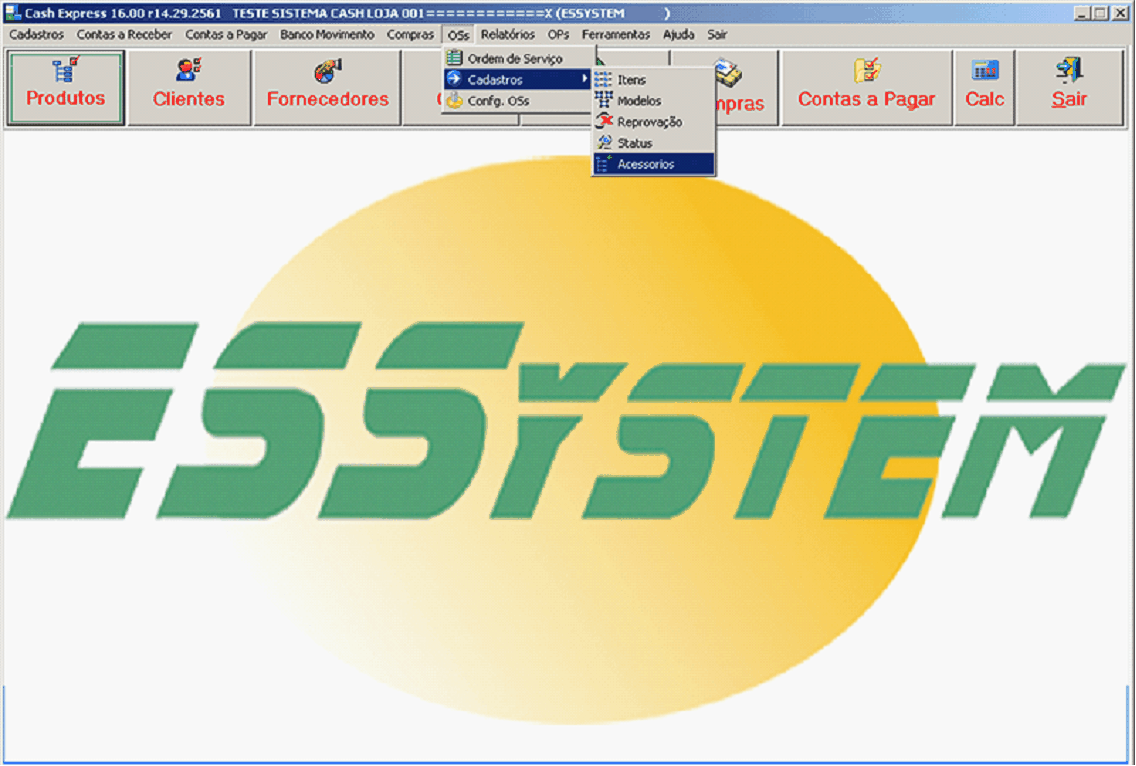Open Confg. OSs menu entry
1136x766 pixels.
click(498, 101)
